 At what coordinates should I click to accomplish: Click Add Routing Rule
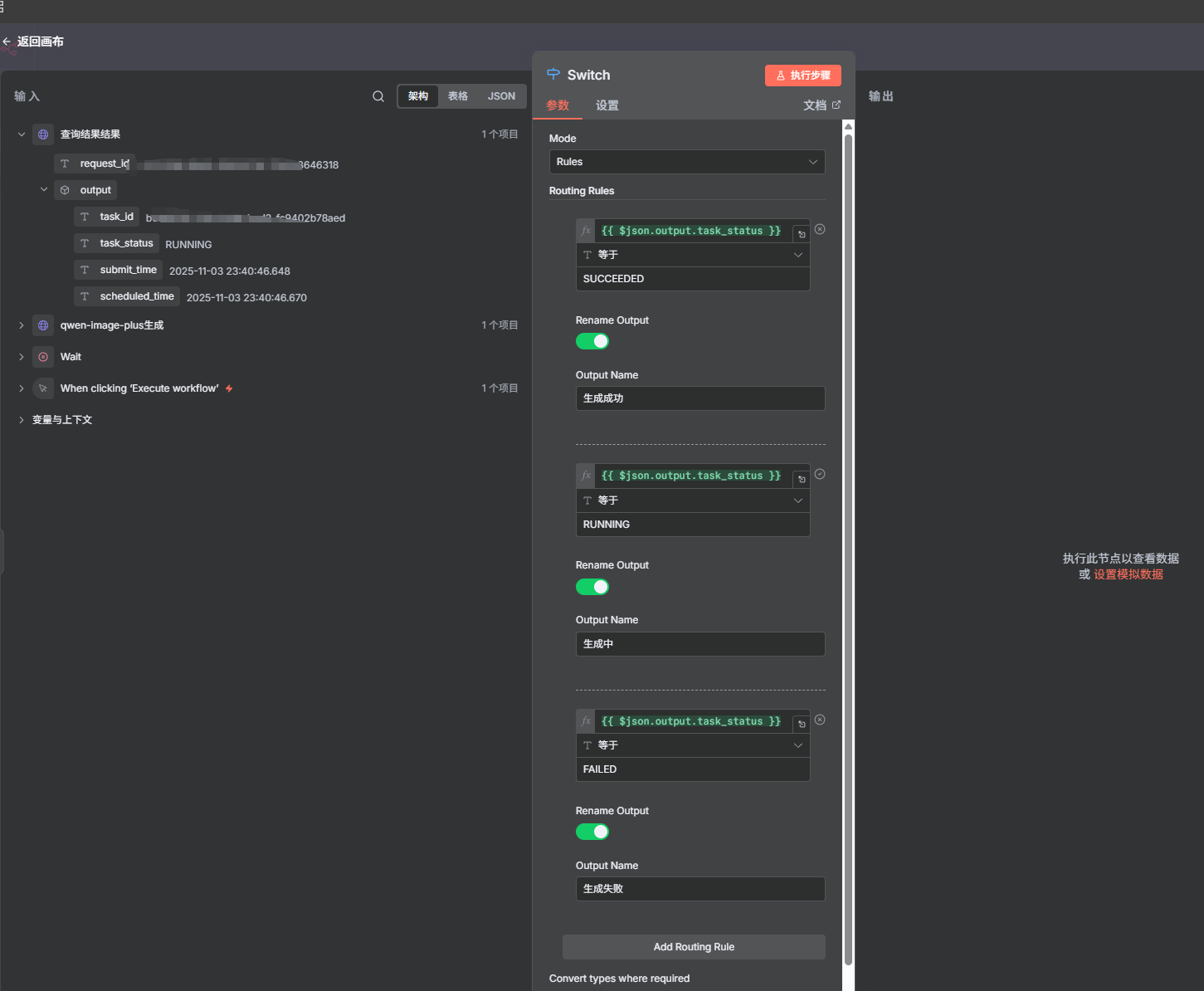pos(694,947)
